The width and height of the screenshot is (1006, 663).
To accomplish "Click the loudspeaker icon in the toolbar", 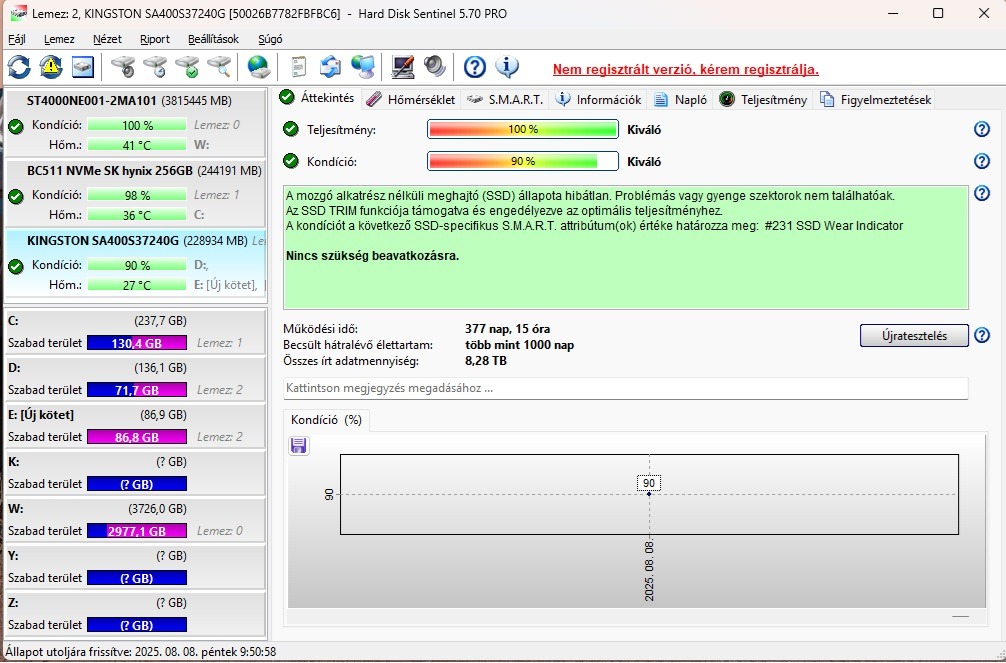I will coord(434,67).
